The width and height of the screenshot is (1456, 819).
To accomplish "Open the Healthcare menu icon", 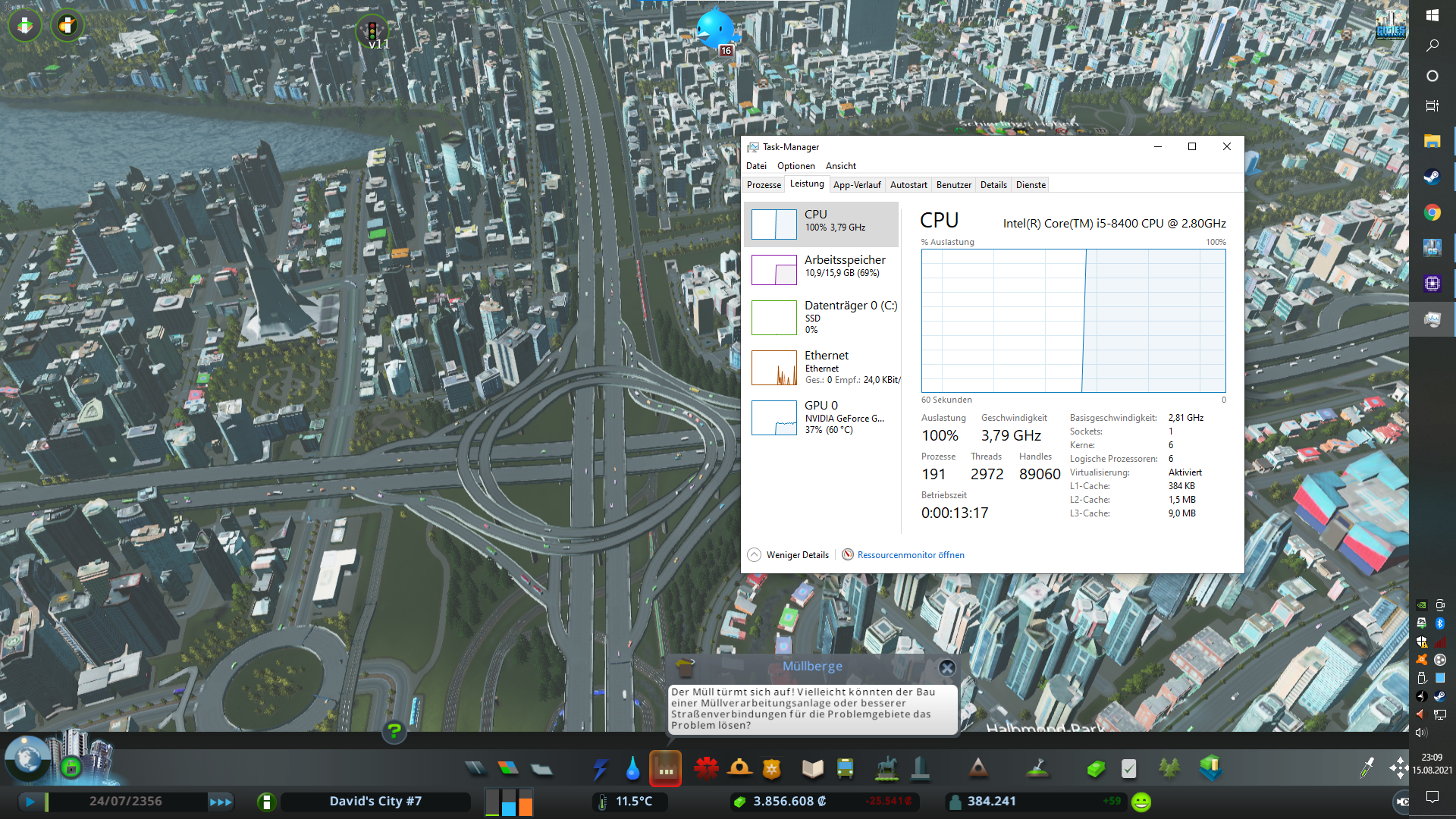I will [x=706, y=769].
